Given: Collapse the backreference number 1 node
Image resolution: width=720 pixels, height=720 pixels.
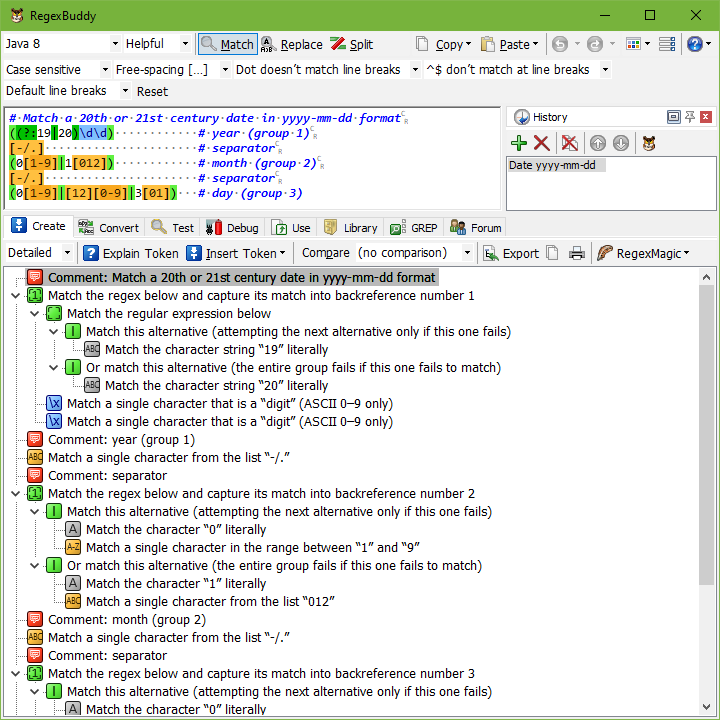Looking at the screenshot, I should coord(16,295).
